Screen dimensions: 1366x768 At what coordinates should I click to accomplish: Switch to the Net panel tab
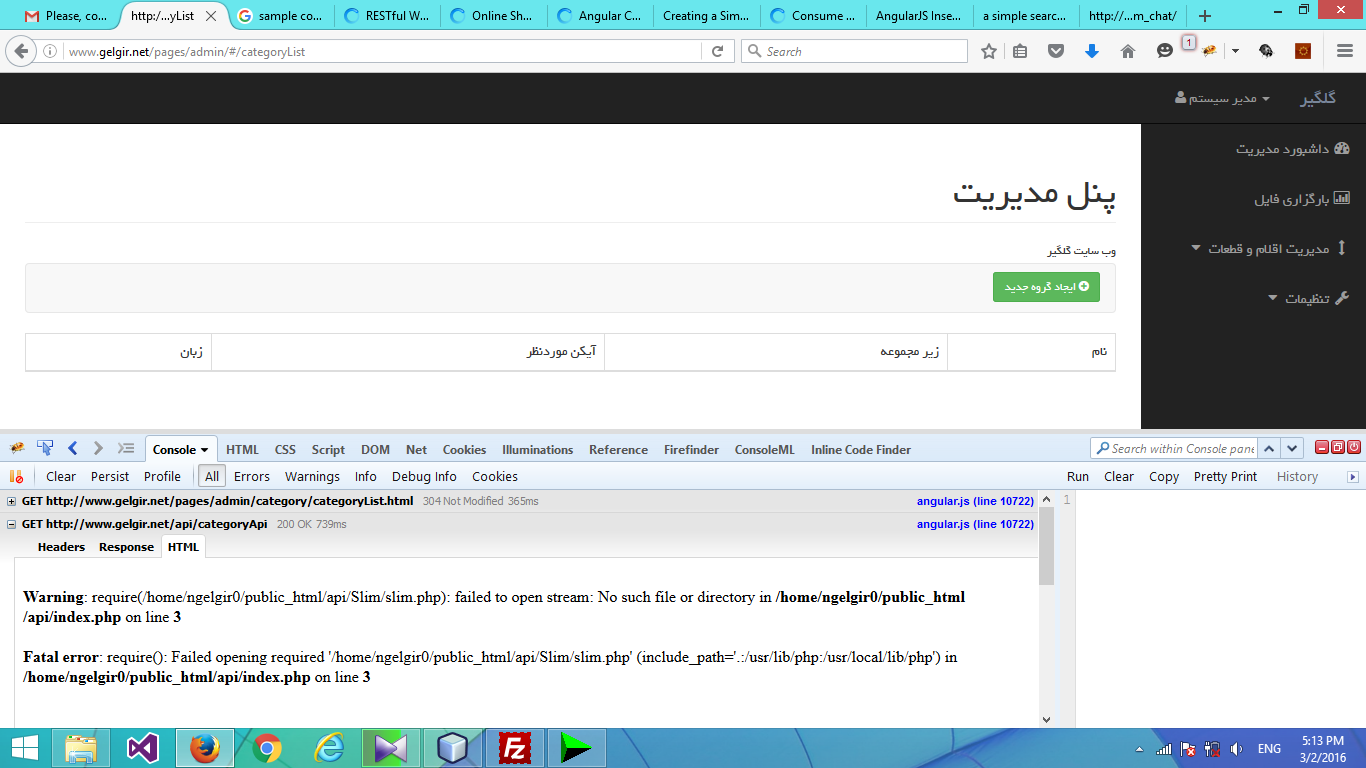click(x=416, y=450)
